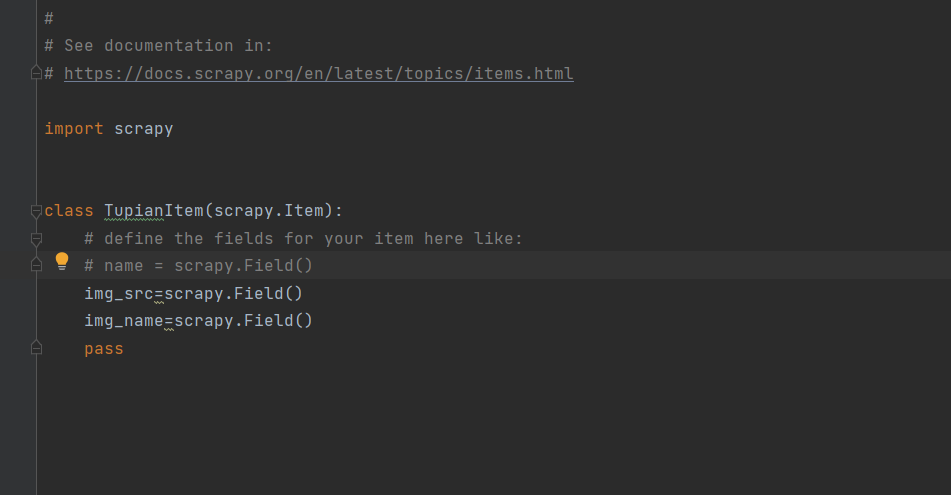Viewport: 951px width, 495px height.
Task: Click the fold end marker beside the docs URL
Action: [x=36, y=73]
